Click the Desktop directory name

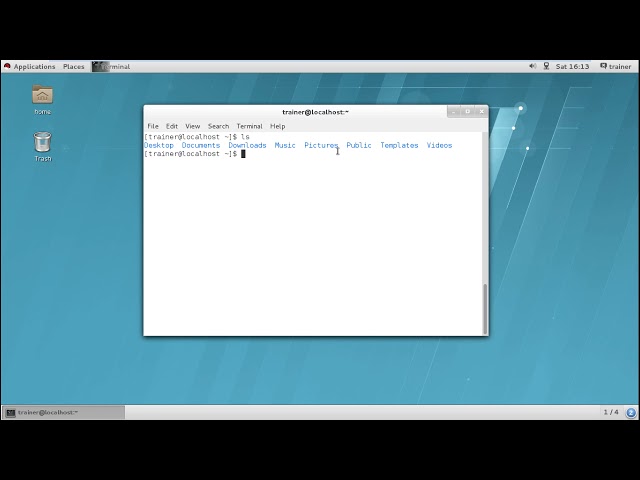point(159,145)
